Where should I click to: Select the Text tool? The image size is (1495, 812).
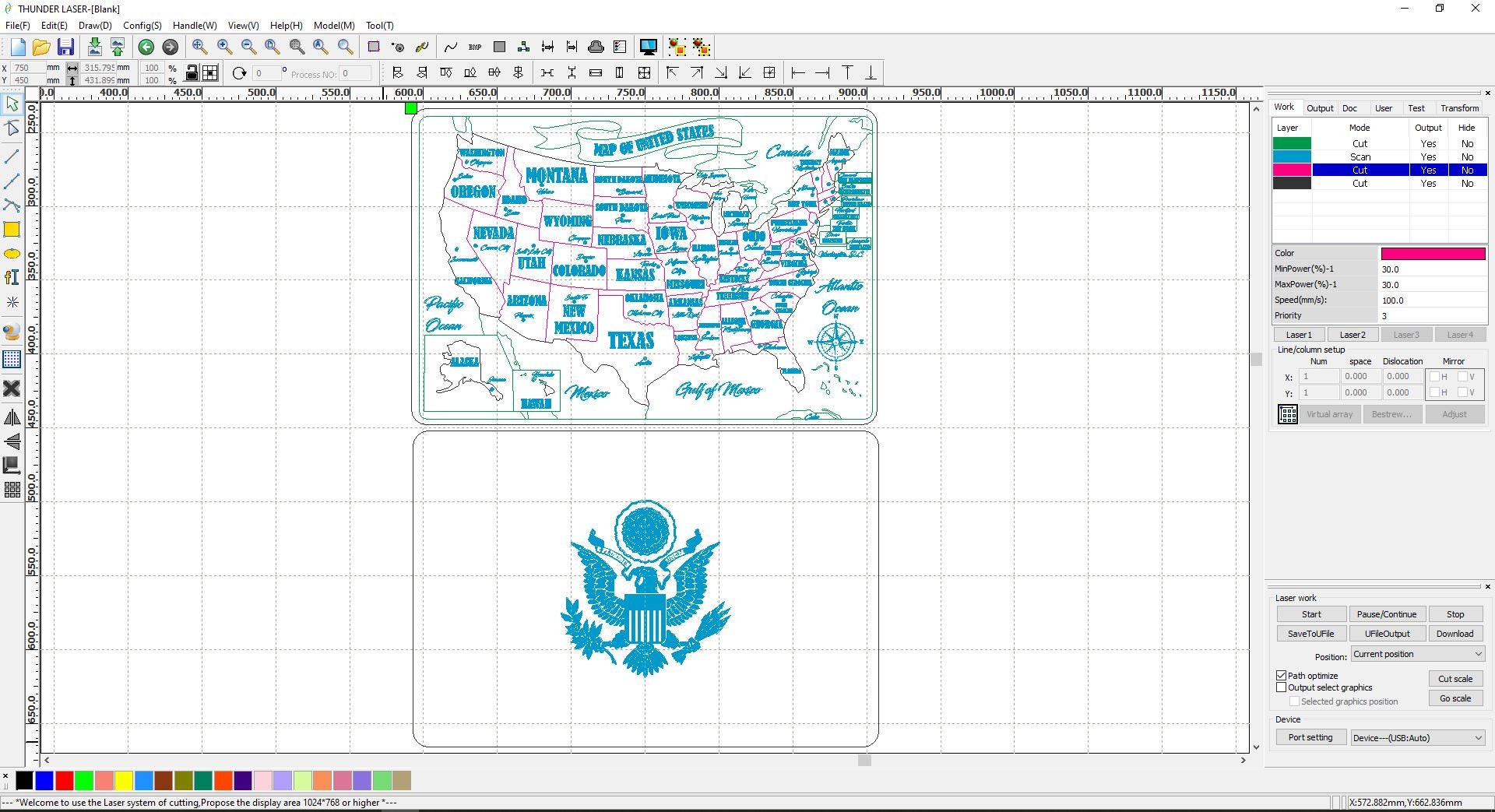pyautogui.click(x=12, y=277)
